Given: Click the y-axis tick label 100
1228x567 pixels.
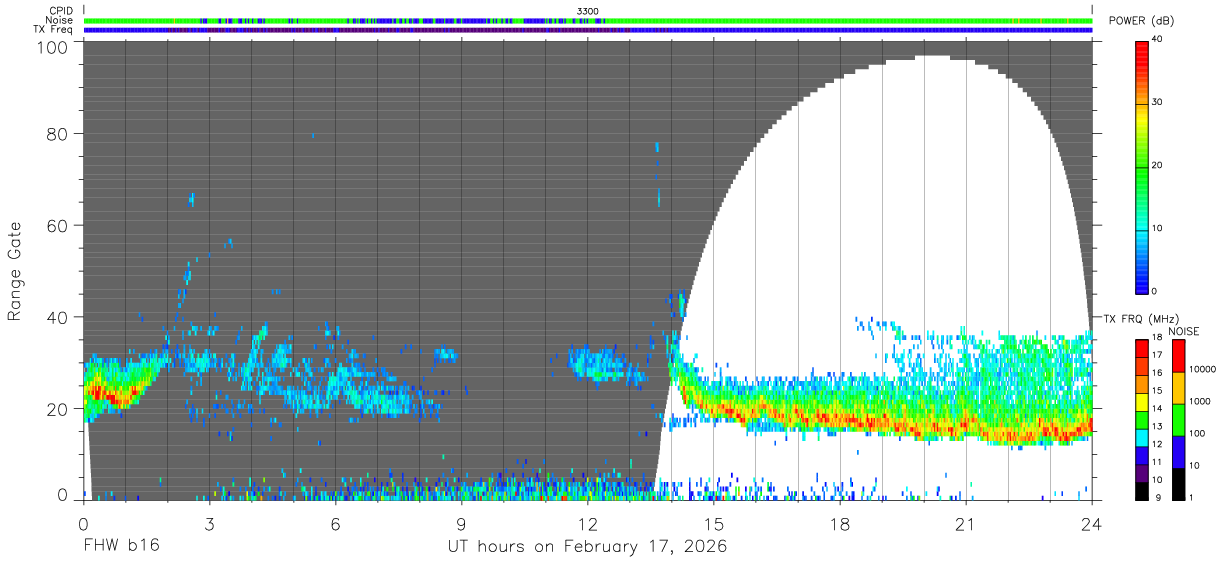Looking at the screenshot, I should click(52, 47).
